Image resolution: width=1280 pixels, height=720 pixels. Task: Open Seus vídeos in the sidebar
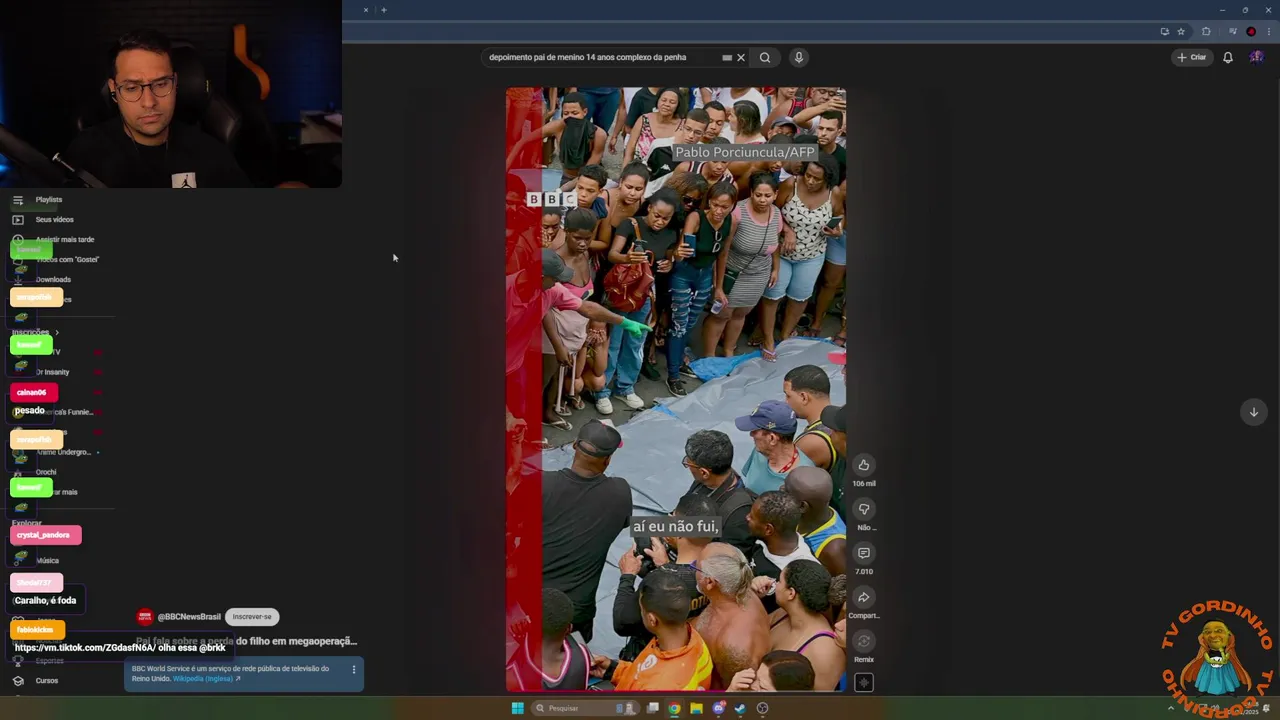tap(54, 220)
